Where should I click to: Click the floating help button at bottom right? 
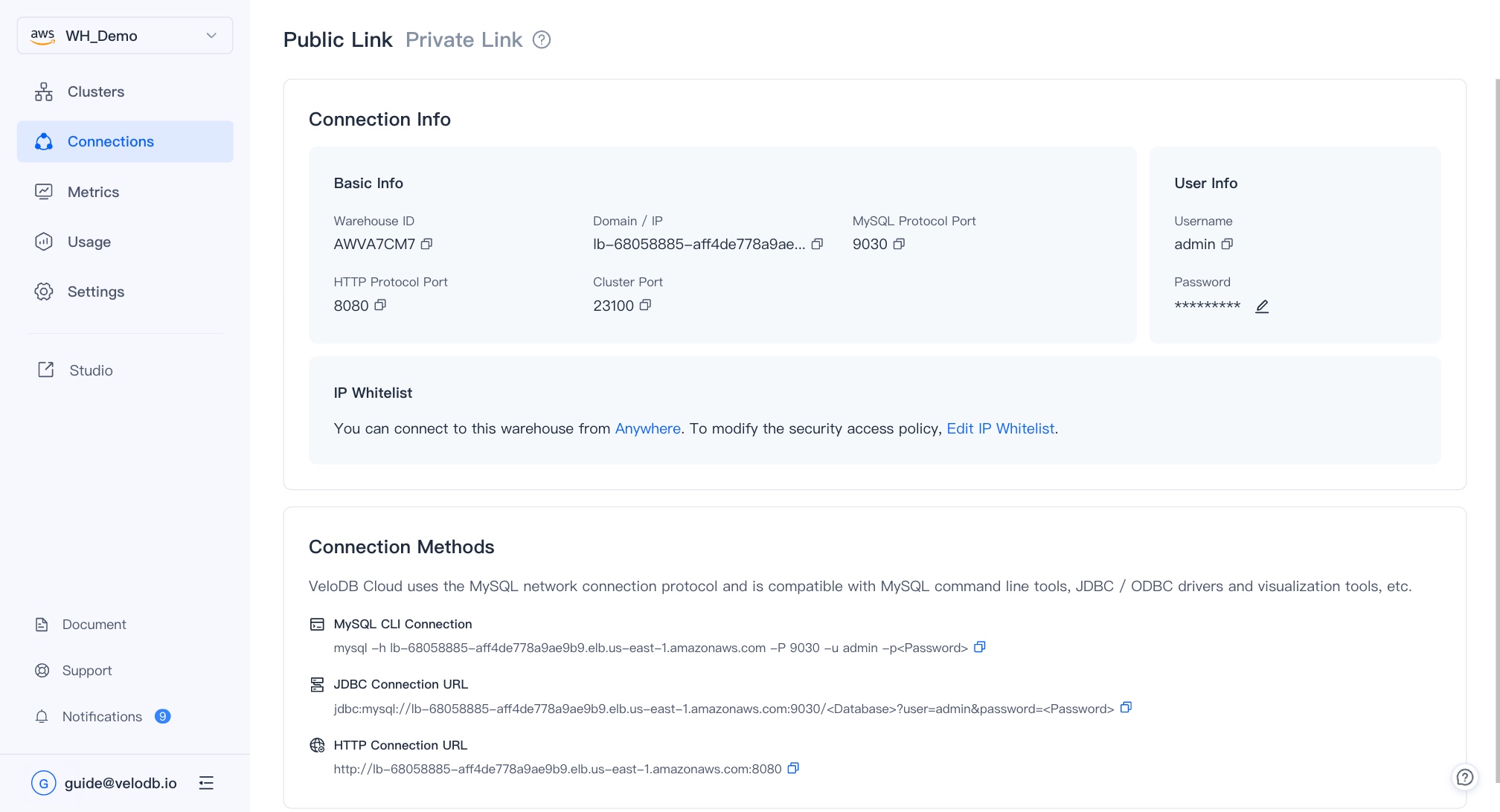coord(1464,777)
